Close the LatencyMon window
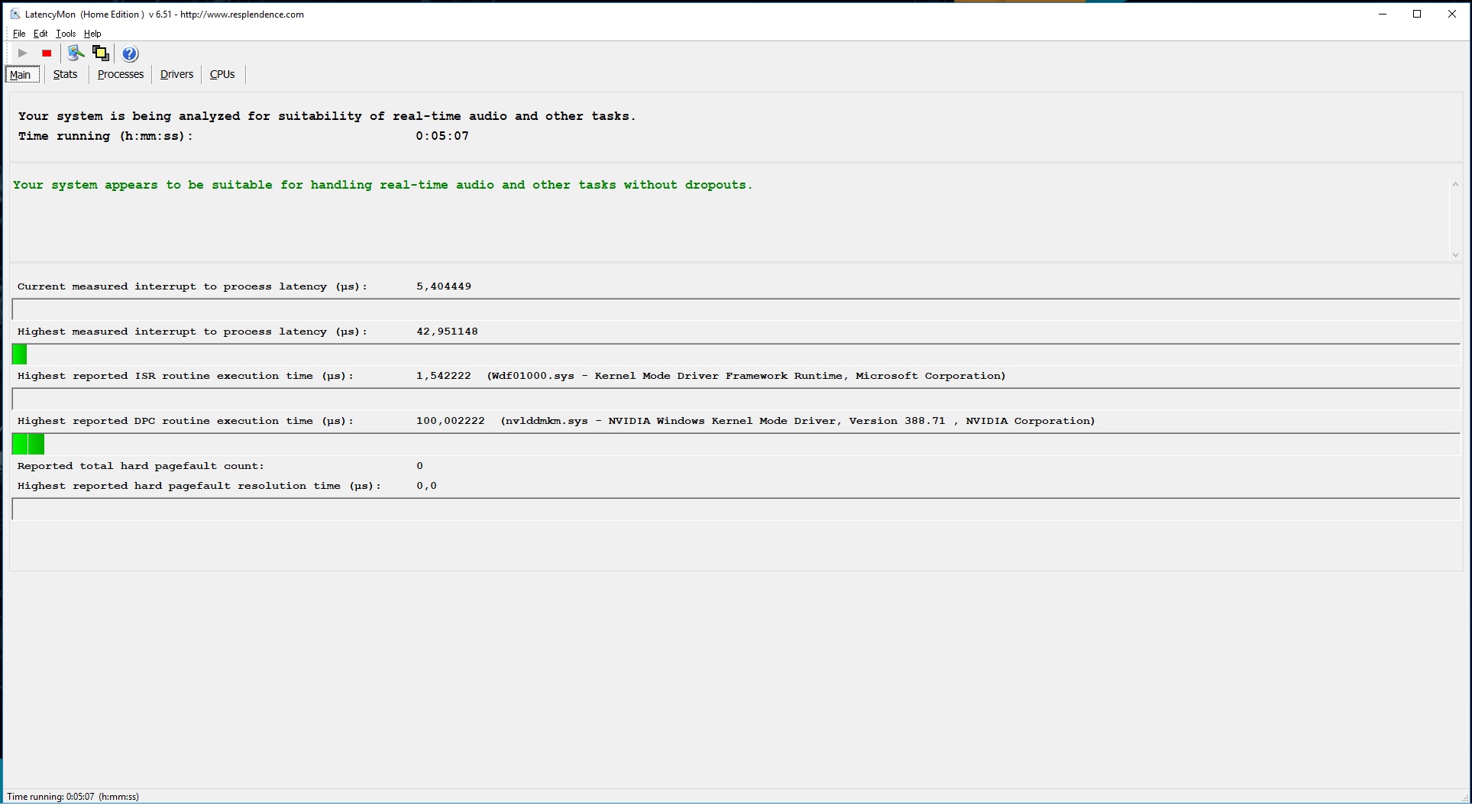 (1452, 14)
